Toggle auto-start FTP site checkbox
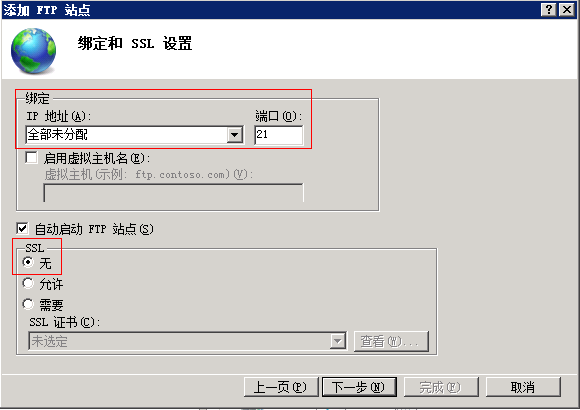 [x=22, y=228]
